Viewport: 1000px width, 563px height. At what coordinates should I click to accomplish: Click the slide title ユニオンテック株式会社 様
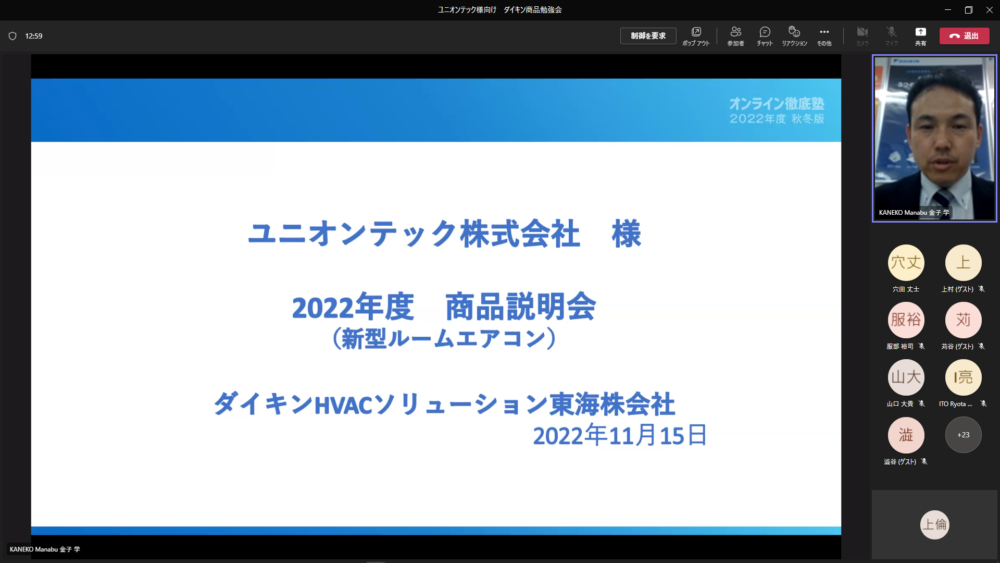pos(445,234)
